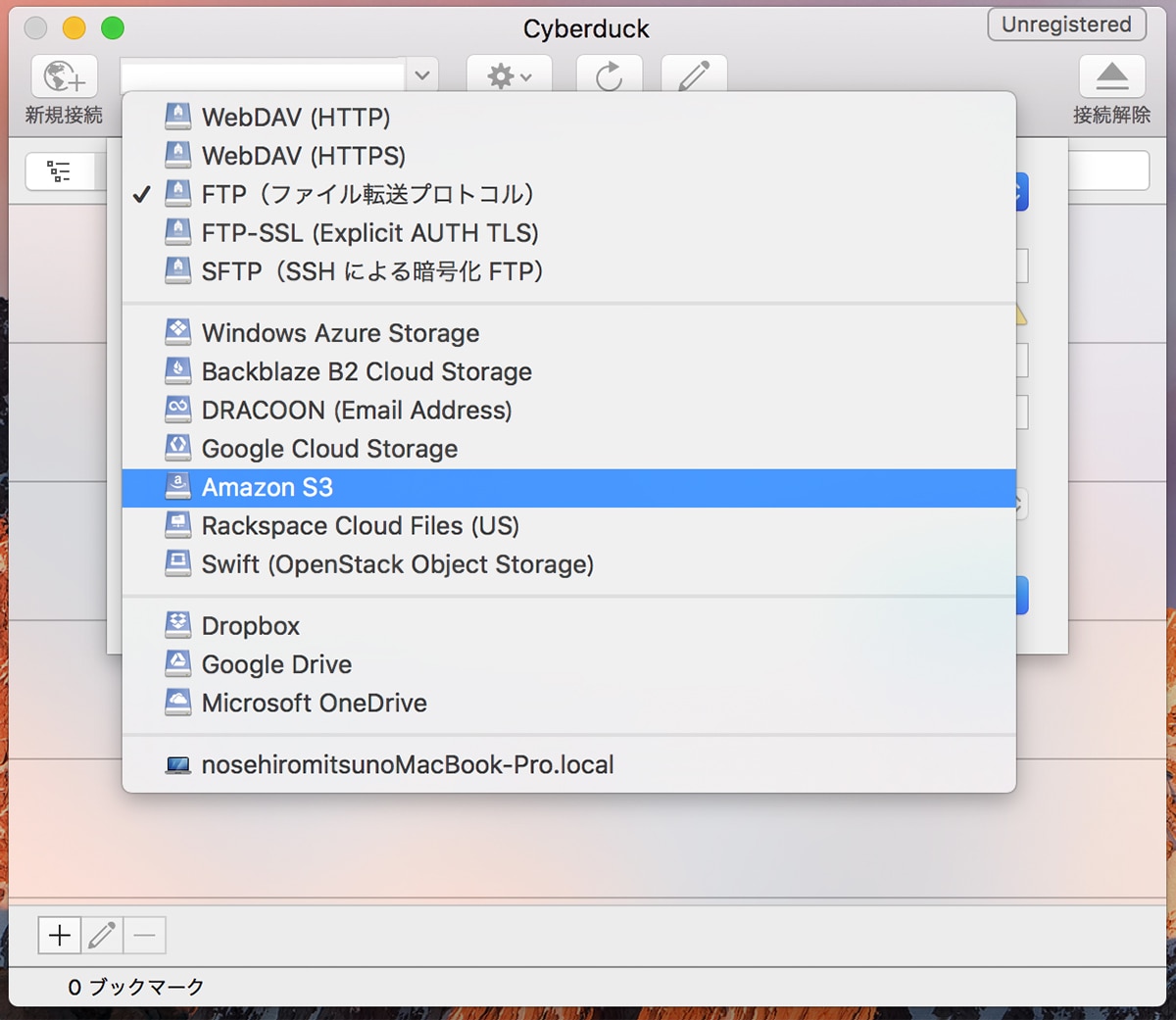Click the quick connect text field
The width and height of the screenshot is (1176, 1020).
263,75
